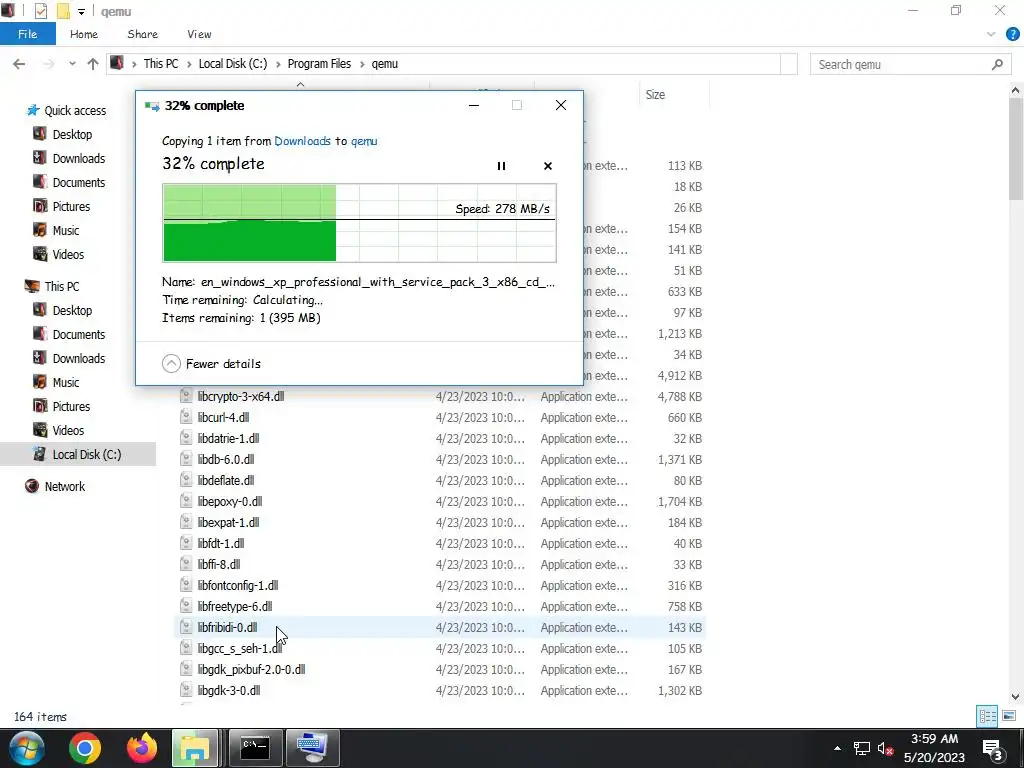Select libexpat-1.dll file icon
Image resolution: width=1024 pixels, height=768 pixels.
(x=186, y=522)
